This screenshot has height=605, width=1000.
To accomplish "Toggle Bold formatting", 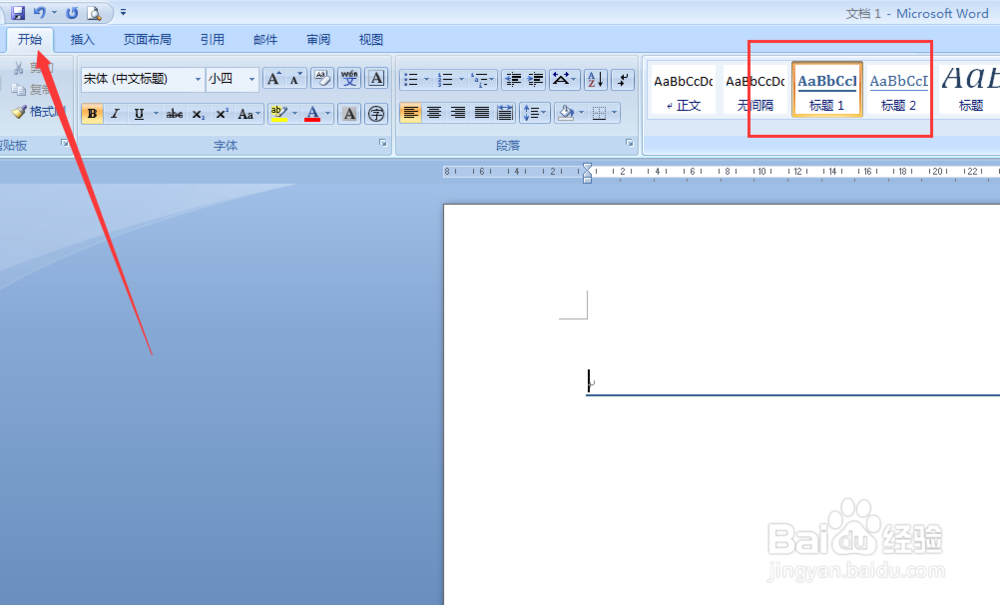I will pos(92,113).
